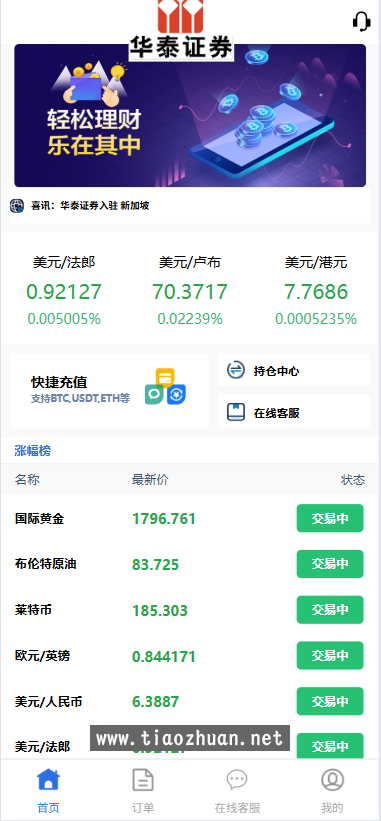This screenshot has width=381, height=821.
Task: Click the swap icon beside 持仓中心
Action: 236,370
